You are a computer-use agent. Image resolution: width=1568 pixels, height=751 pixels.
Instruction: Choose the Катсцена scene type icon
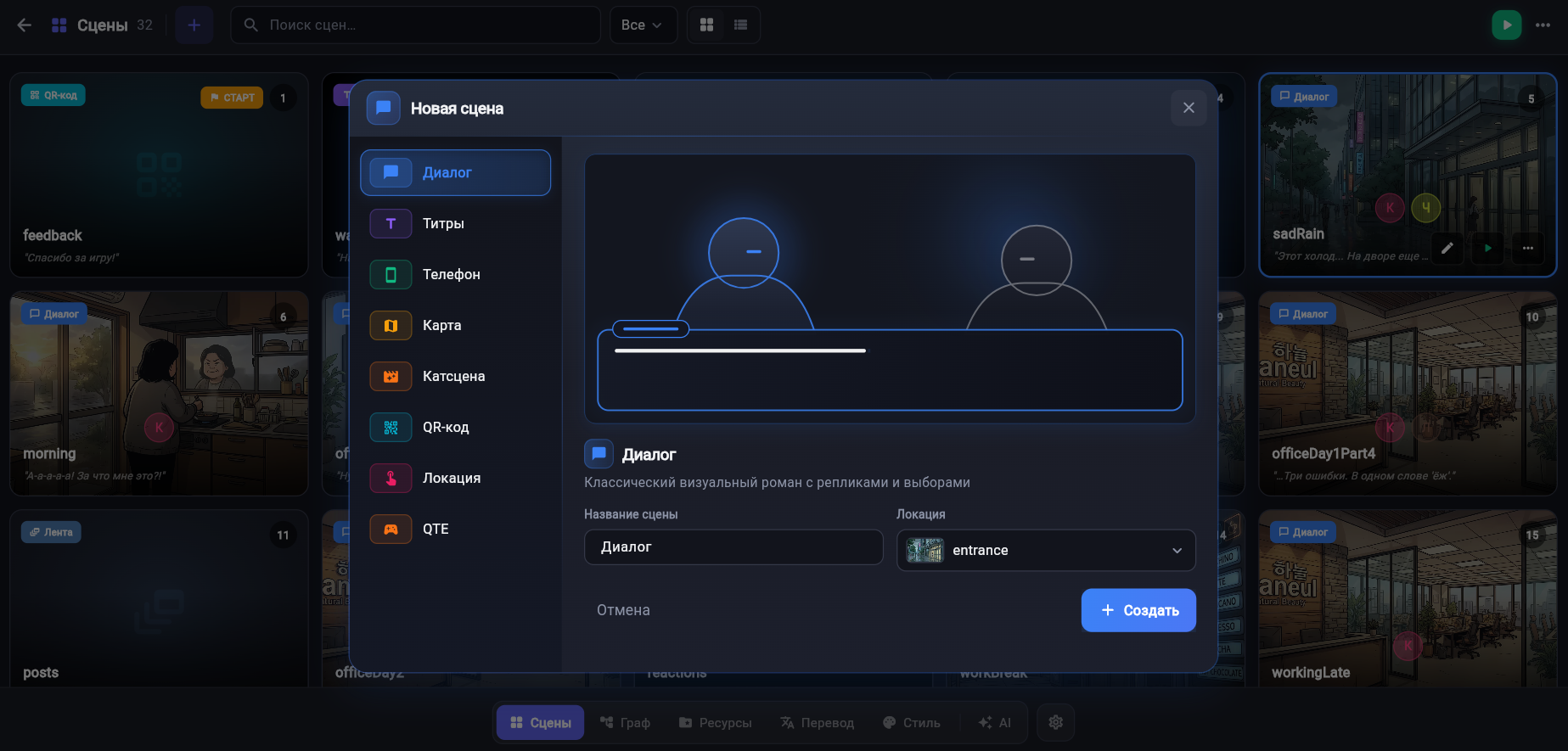coord(391,376)
